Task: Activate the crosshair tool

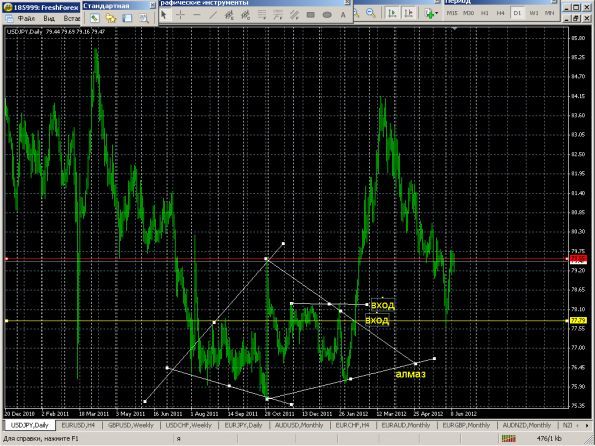Action: coord(180,15)
